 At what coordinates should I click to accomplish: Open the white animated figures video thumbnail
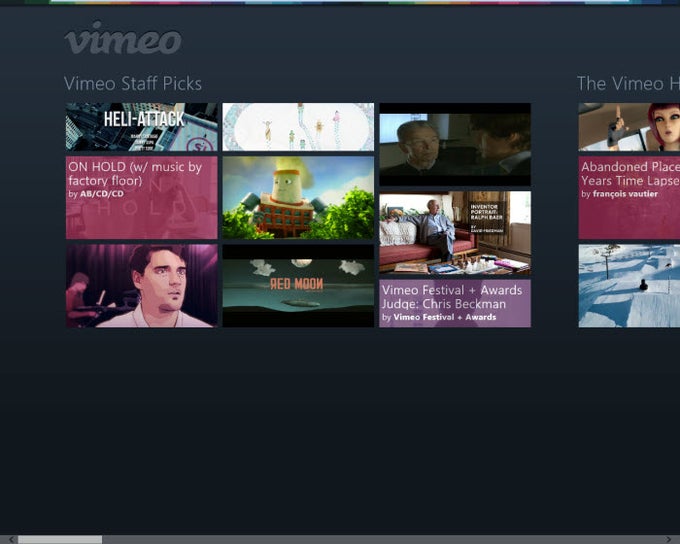[298, 127]
